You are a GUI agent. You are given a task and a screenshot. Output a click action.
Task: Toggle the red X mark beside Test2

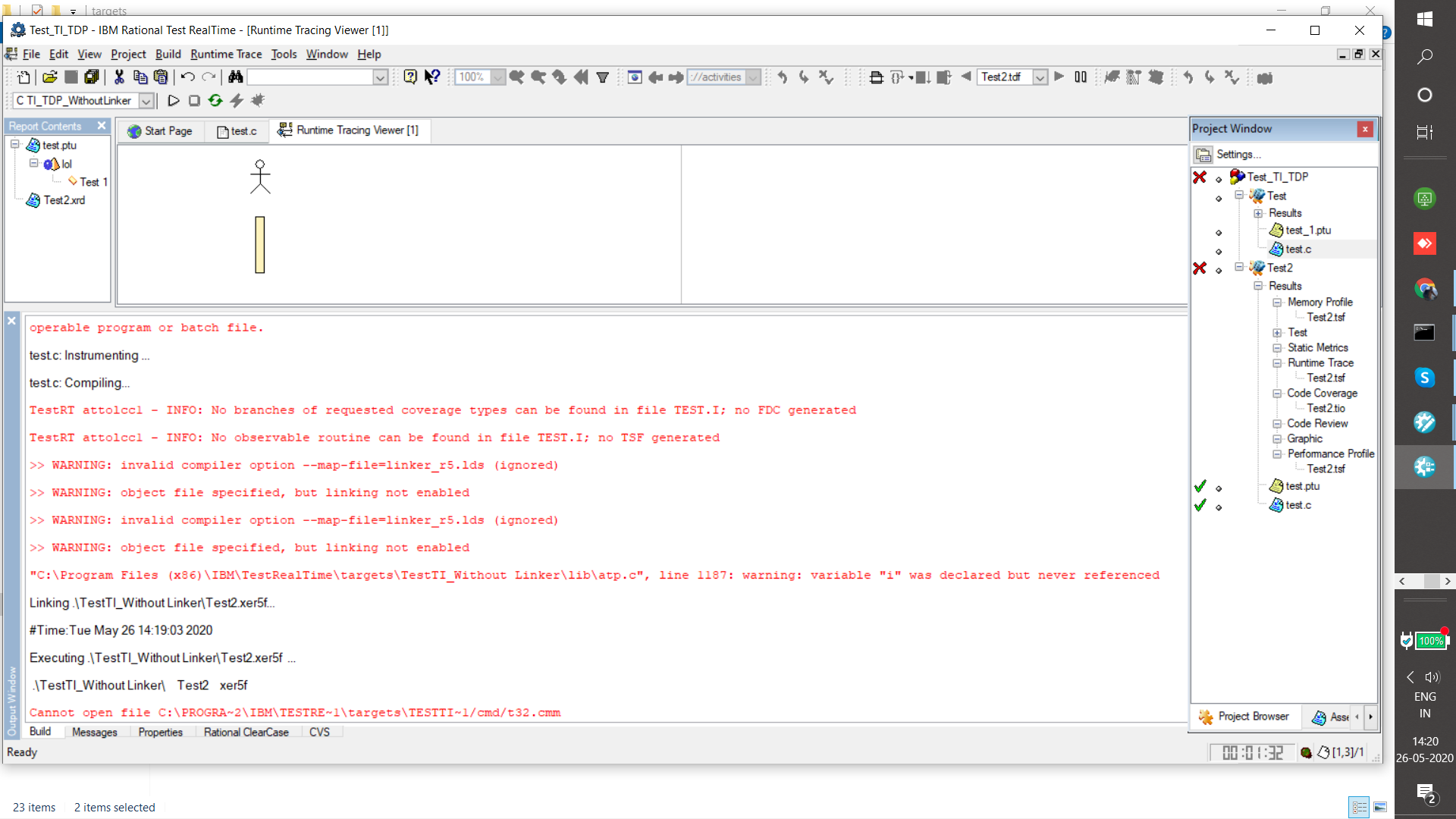tap(1200, 268)
